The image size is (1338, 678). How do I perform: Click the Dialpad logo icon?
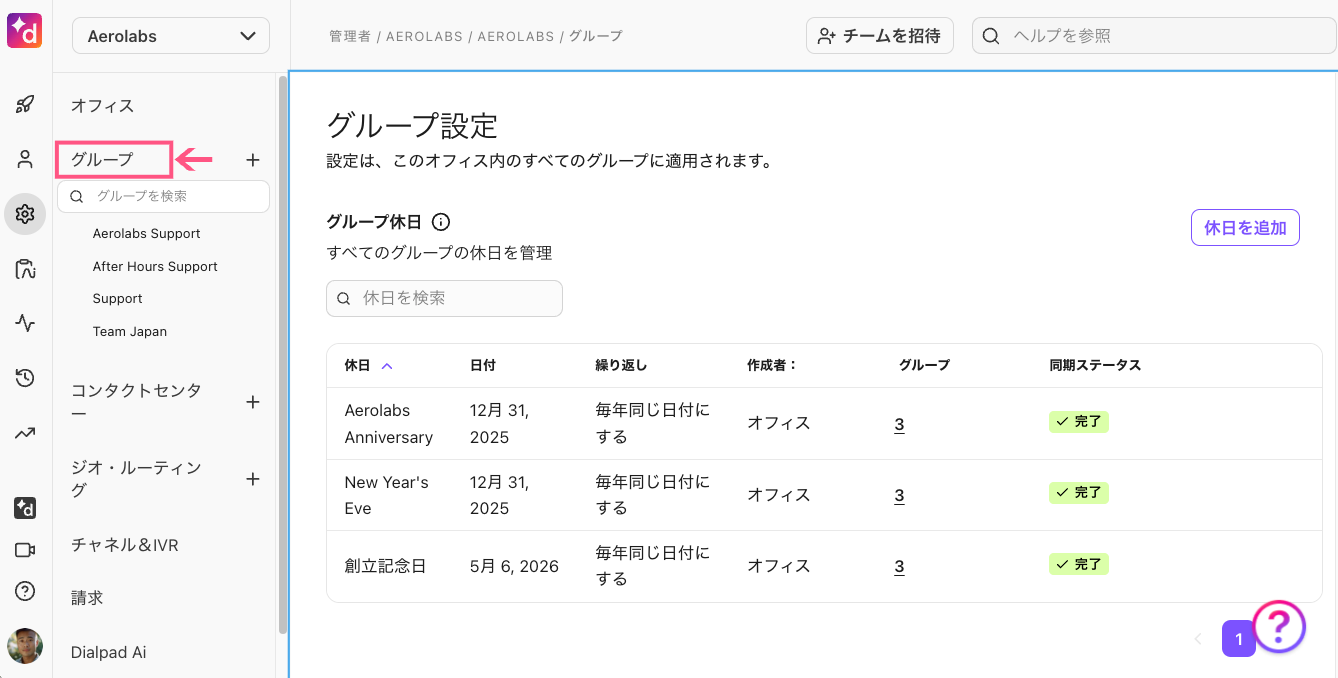pyautogui.click(x=24, y=32)
